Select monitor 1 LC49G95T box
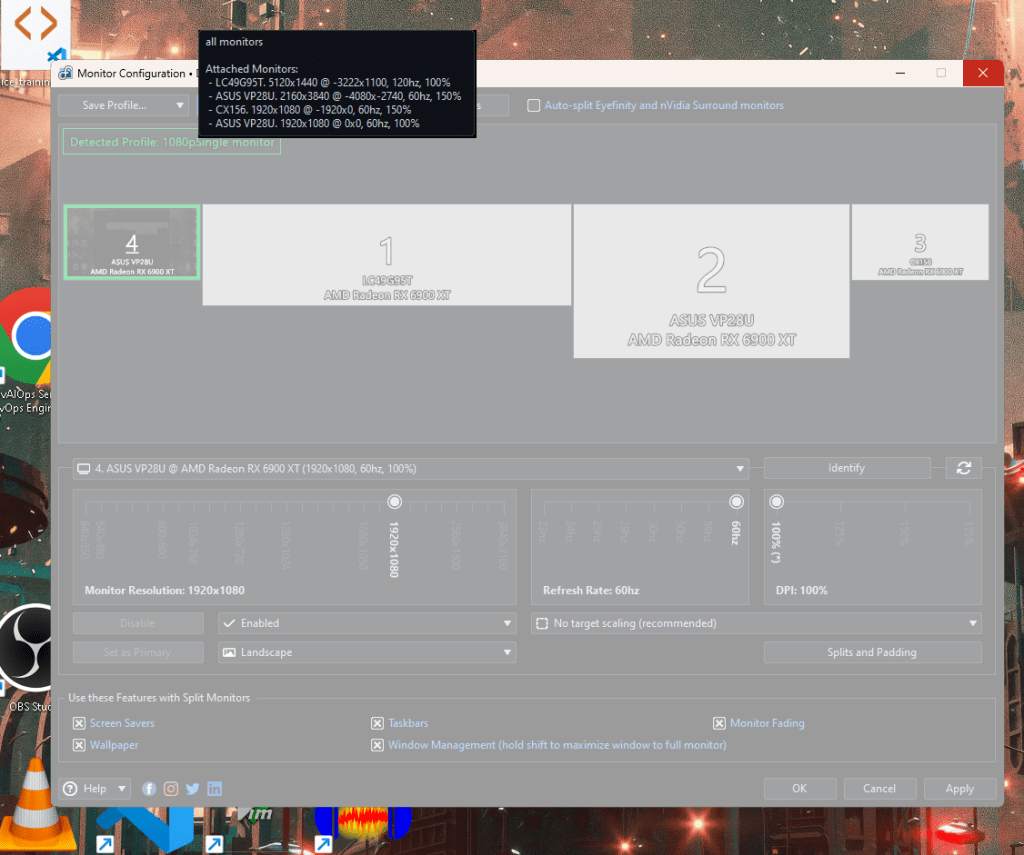Viewport: 1024px width, 855px height. pos(387,255)
